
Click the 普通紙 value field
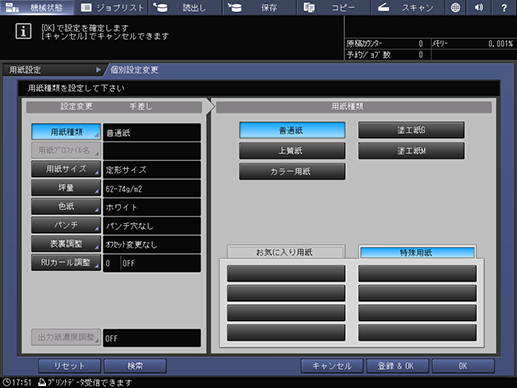click(152, 132)
